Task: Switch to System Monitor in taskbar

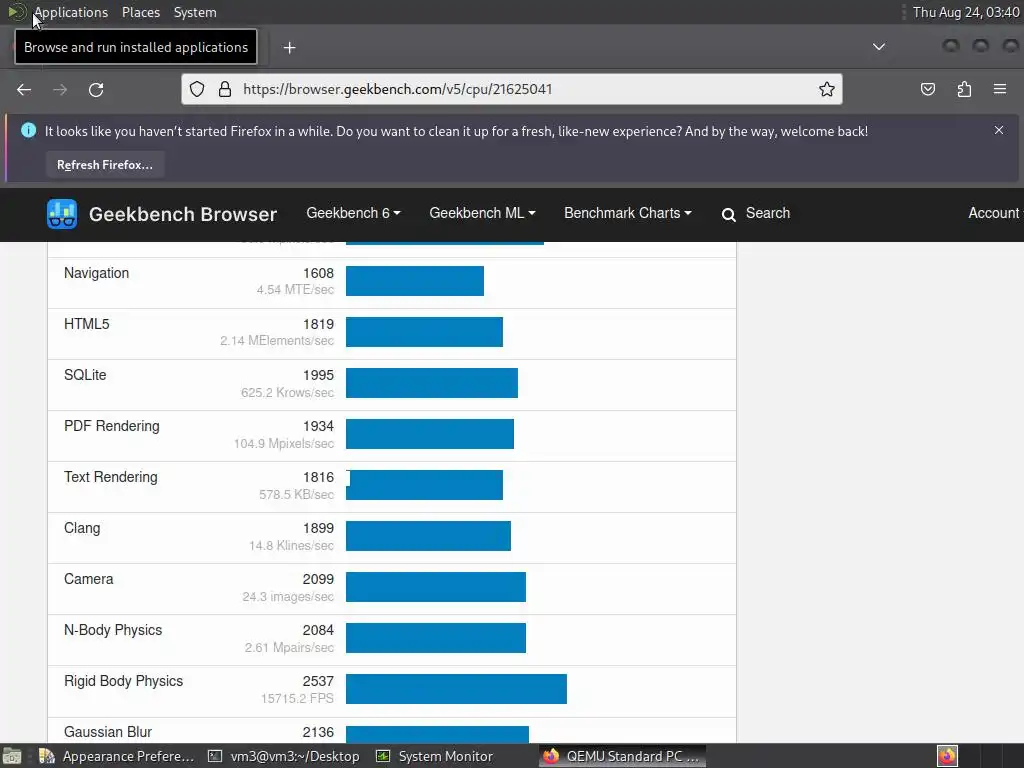Action: [x=435, y=756]
